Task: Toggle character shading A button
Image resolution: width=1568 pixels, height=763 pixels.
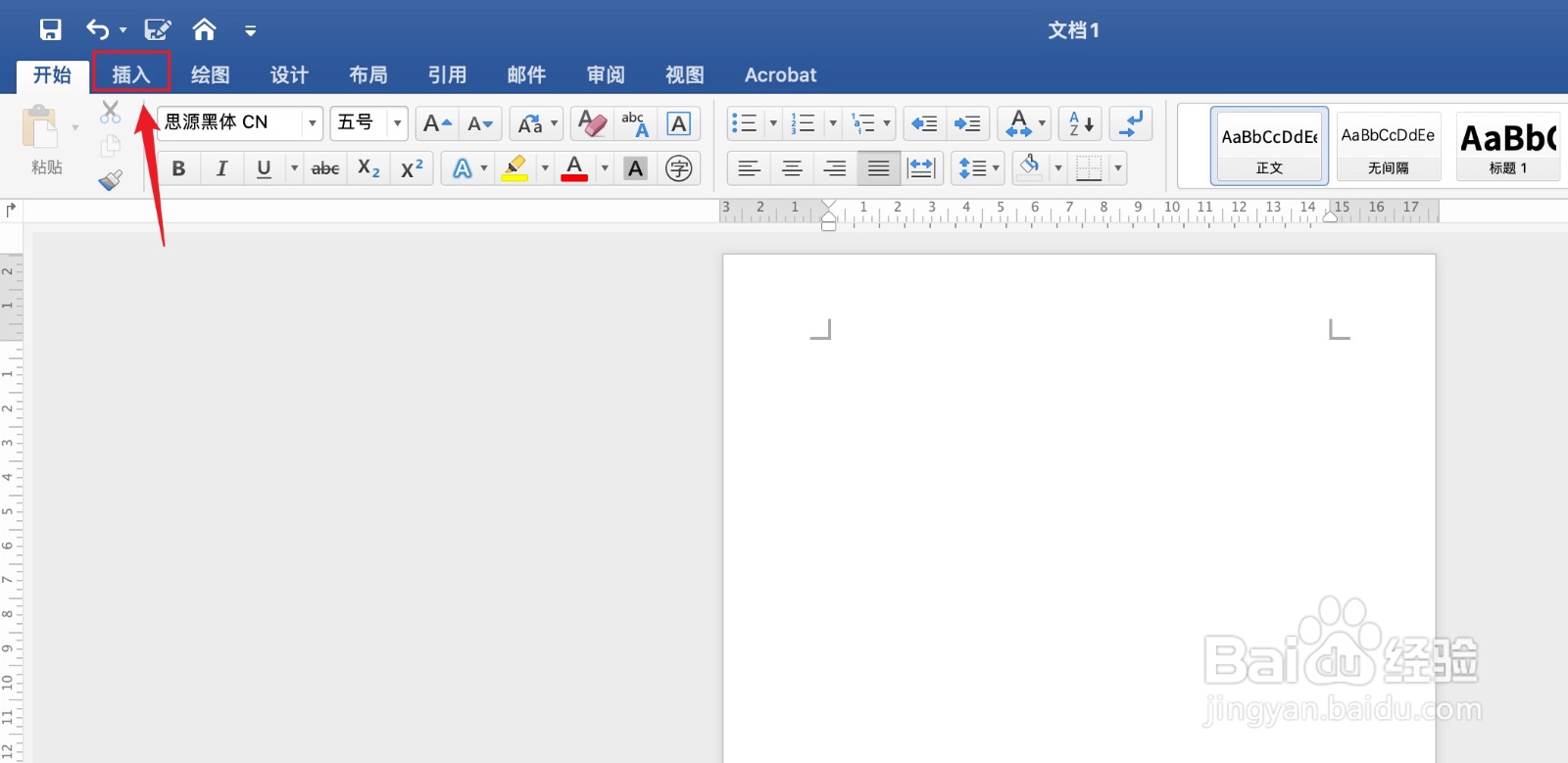Action: [x=635, y=168]
